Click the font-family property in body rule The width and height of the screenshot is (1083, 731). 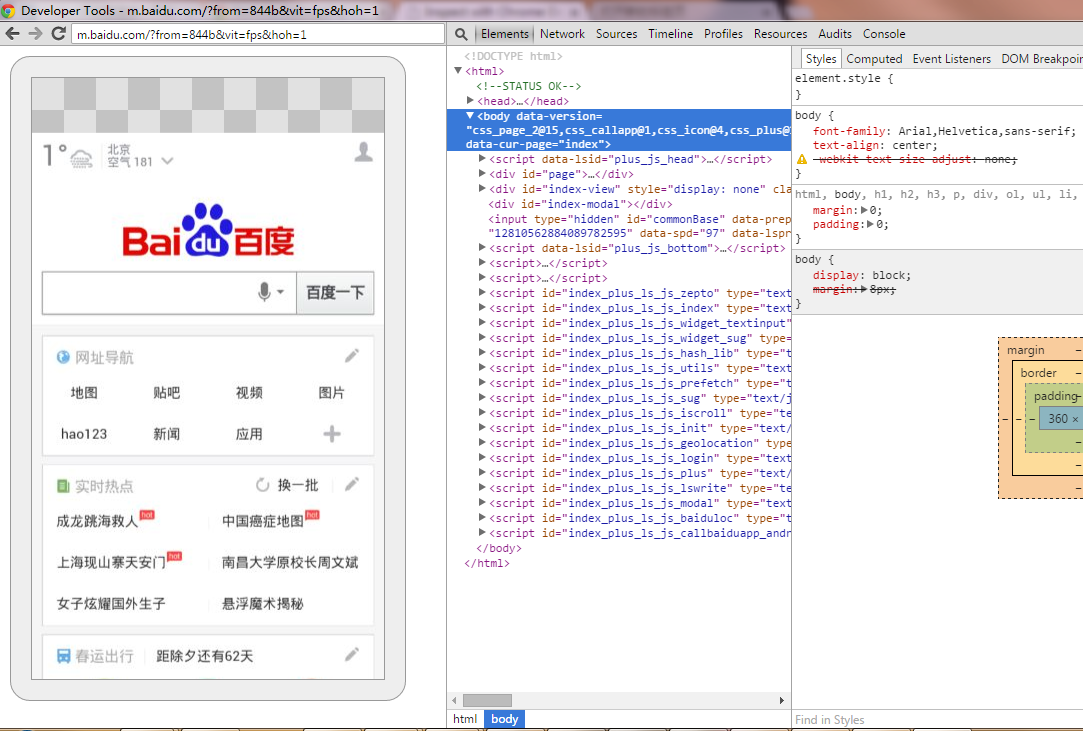[850, 131]
